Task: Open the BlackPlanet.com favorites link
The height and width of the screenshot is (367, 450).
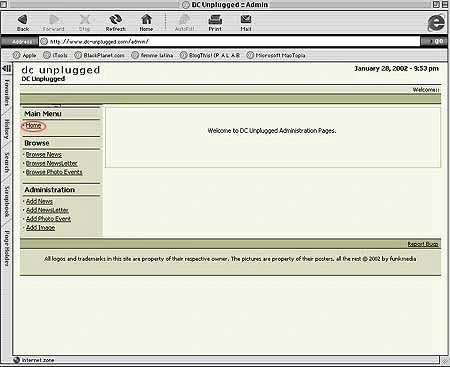Action: (99, 55)
